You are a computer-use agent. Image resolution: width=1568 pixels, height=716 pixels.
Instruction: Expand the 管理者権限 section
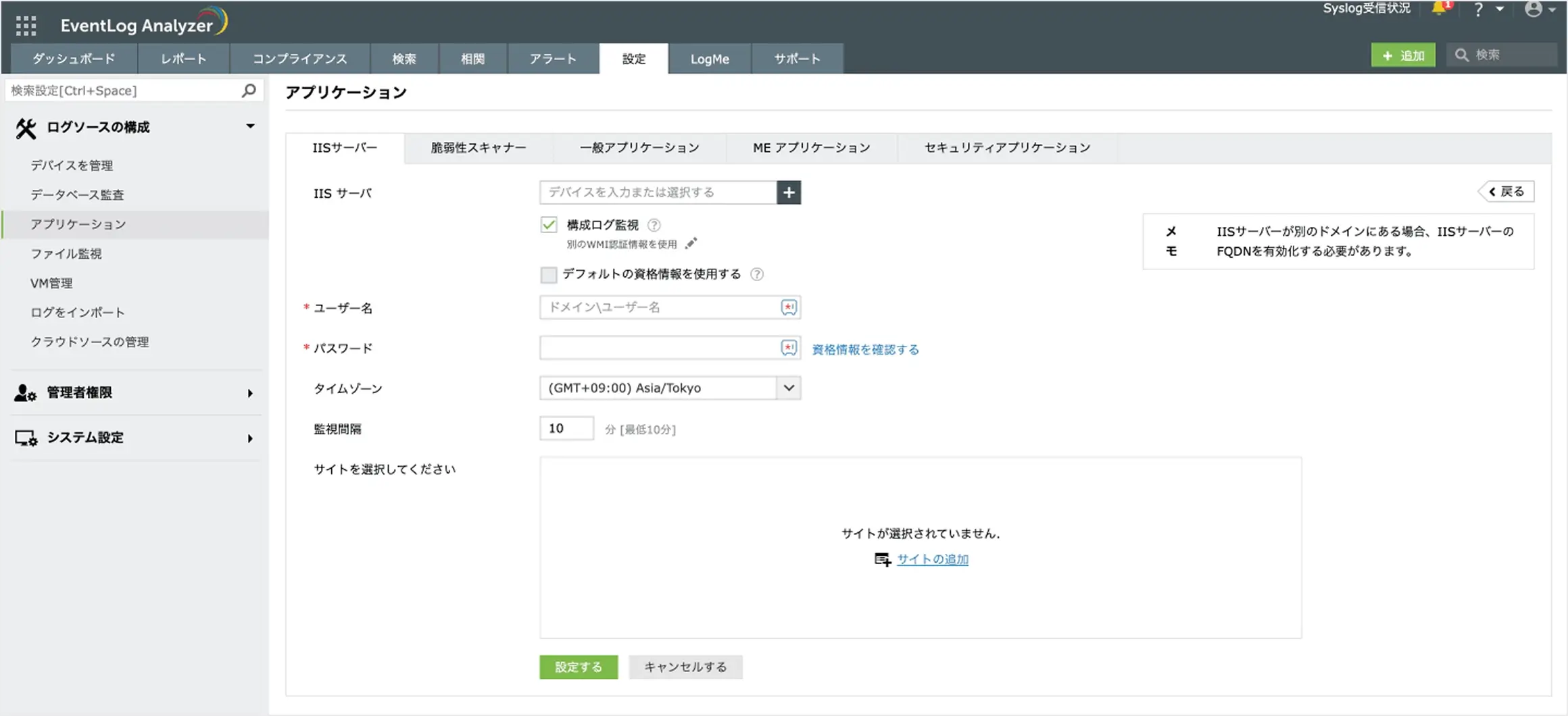click(250, 393)
